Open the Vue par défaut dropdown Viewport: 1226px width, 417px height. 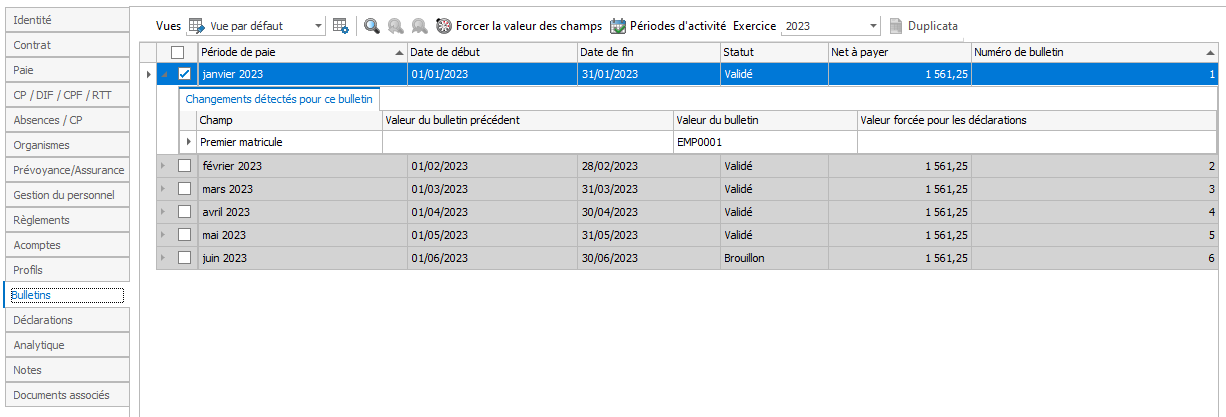318,26
